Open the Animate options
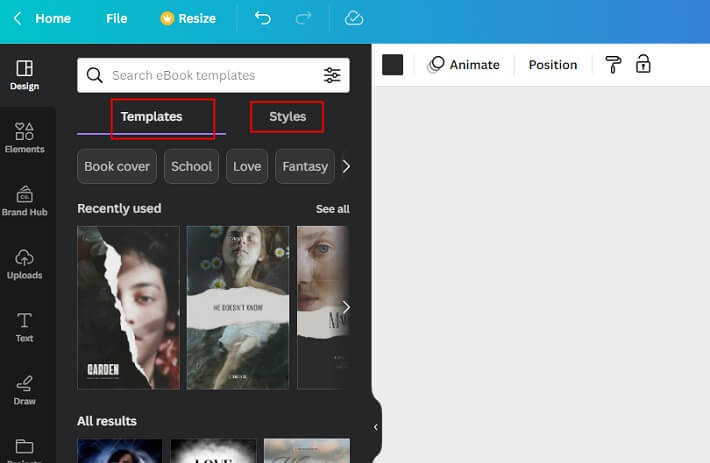The width and height of the screenshot is (710, 463). (x=464, y=65)
